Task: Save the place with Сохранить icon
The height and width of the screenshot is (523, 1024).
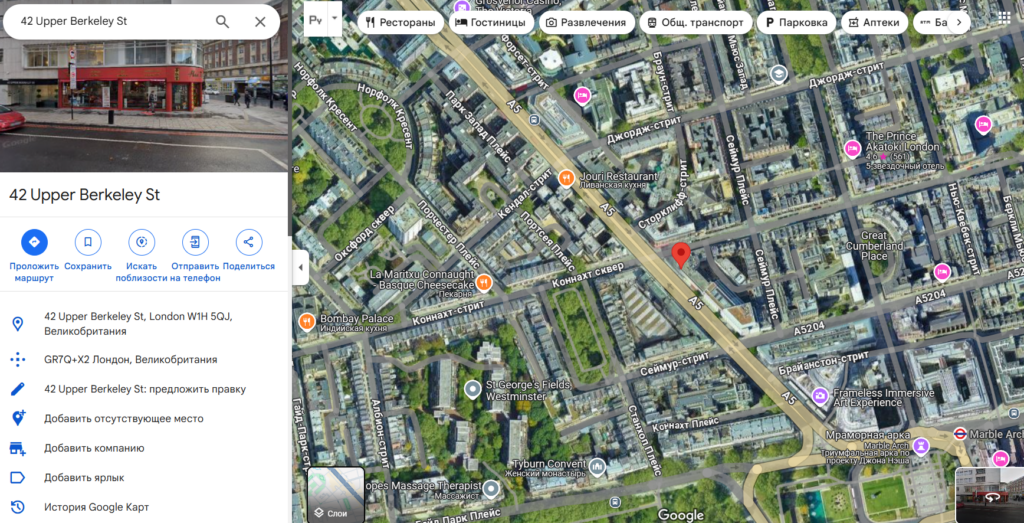Action: (88, 242)
